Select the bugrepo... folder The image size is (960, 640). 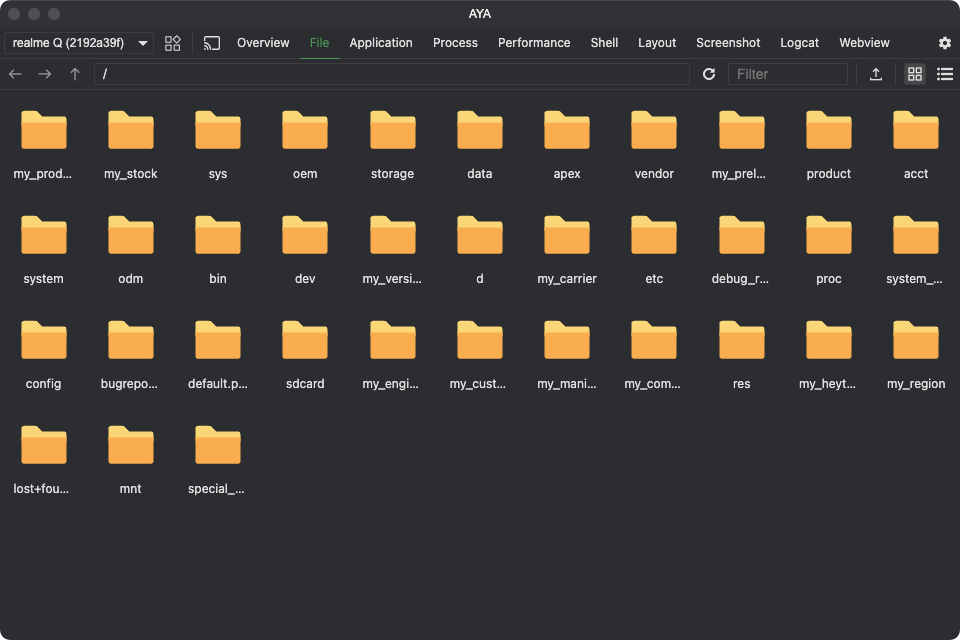point(130,355)
